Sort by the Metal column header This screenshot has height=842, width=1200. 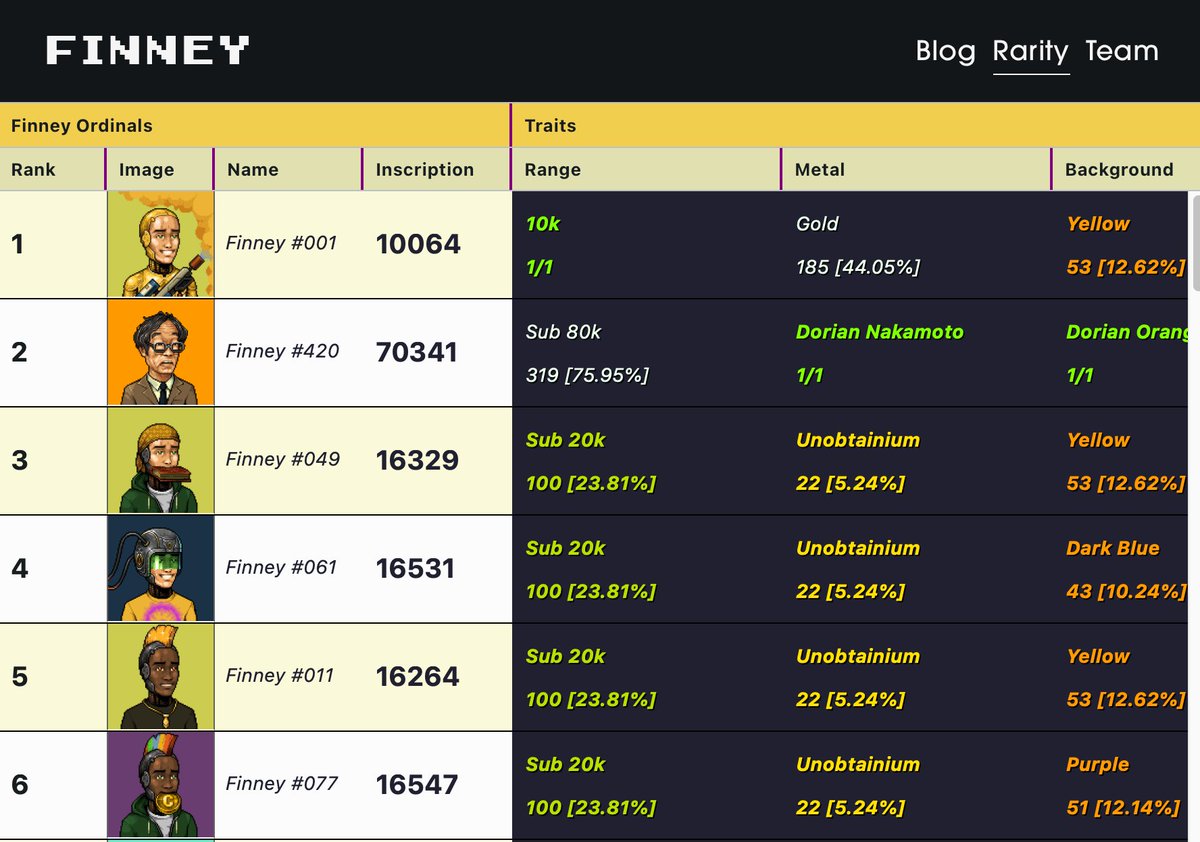[x=916, y=169]
